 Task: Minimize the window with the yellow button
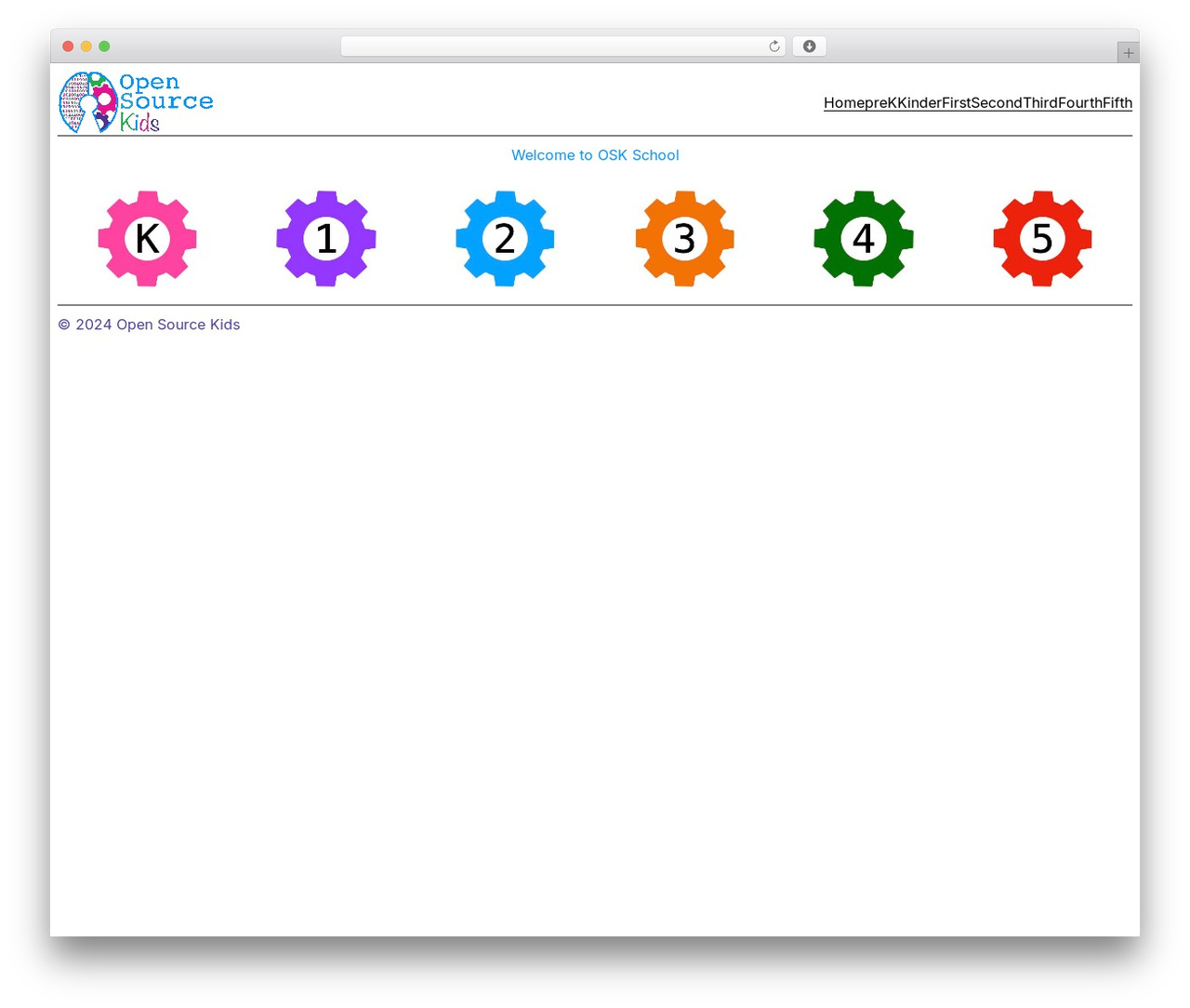point(86,46)
